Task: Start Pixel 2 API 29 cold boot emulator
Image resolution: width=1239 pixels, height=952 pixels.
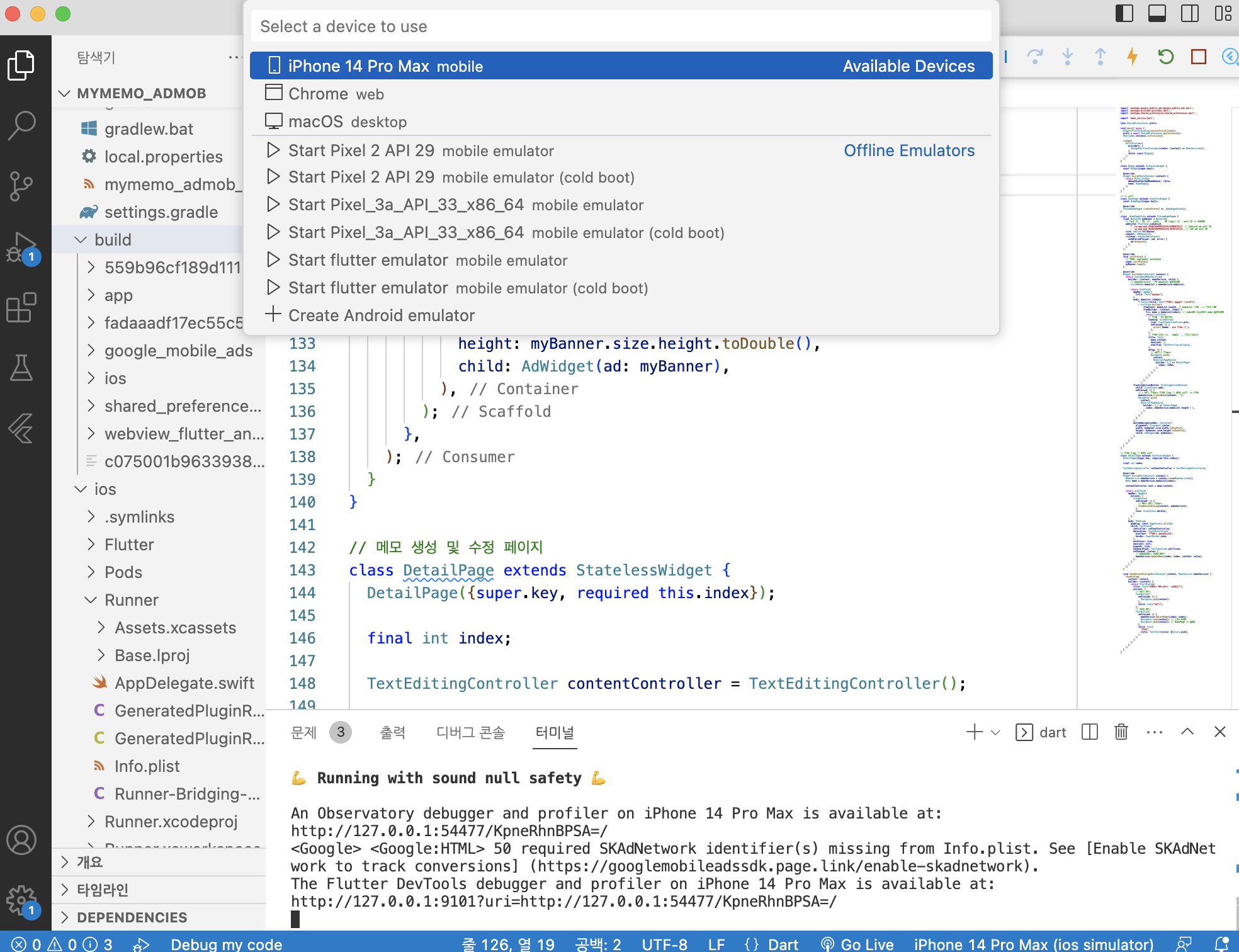Action: click(621, 177)
